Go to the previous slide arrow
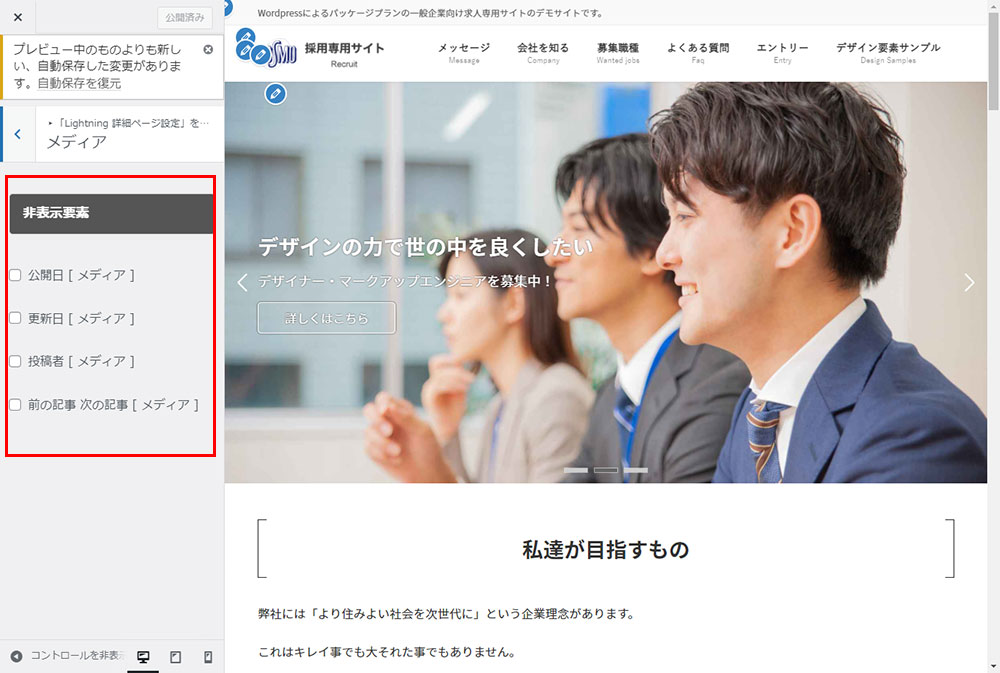This screenshot has height=673, width=1000. point(242,283)
